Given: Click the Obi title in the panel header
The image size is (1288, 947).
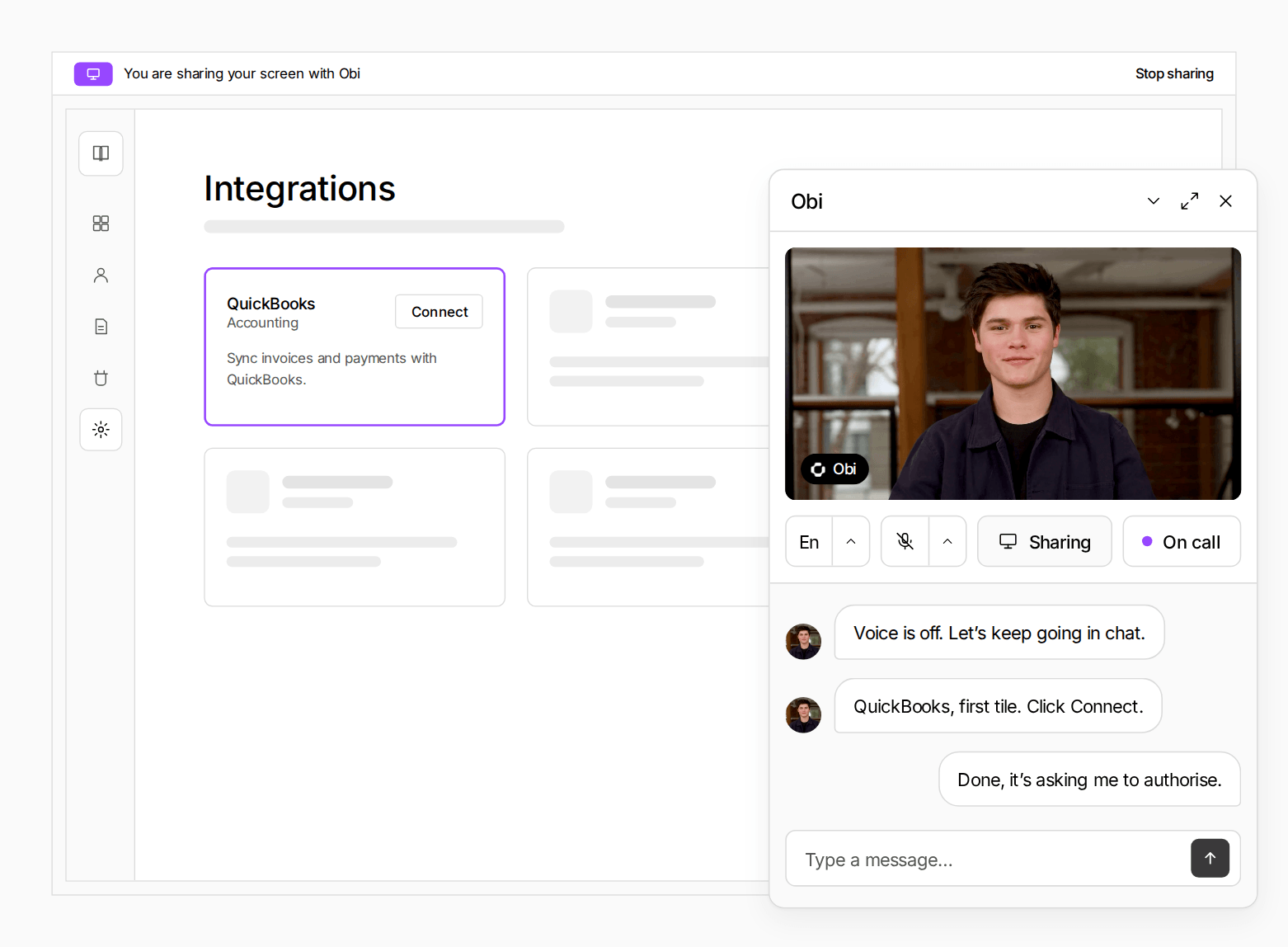Looking at the screenshot, I should (x=806, y=202).
